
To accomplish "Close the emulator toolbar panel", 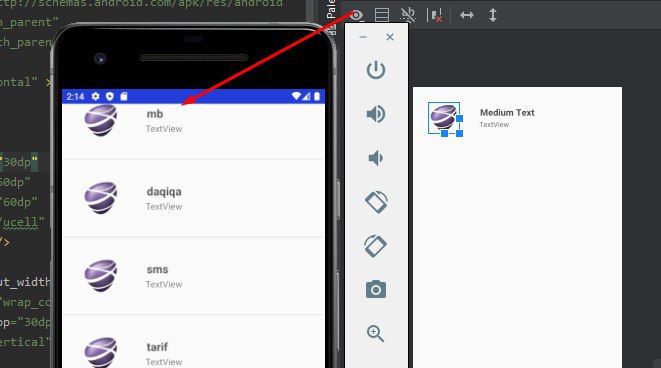I will 390,37.
